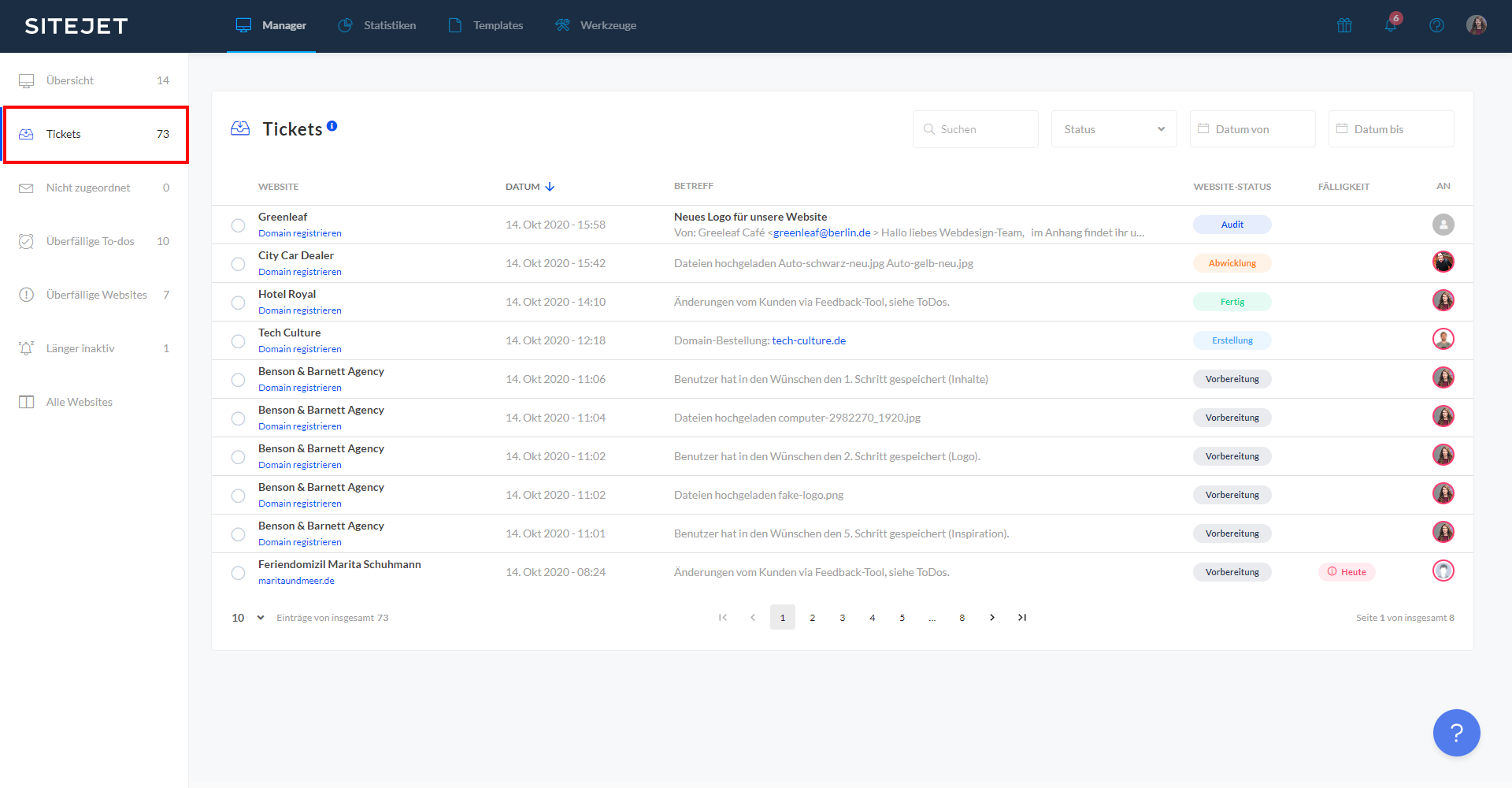
Task: Focus the Suchen search field
Action: [976, 129]
